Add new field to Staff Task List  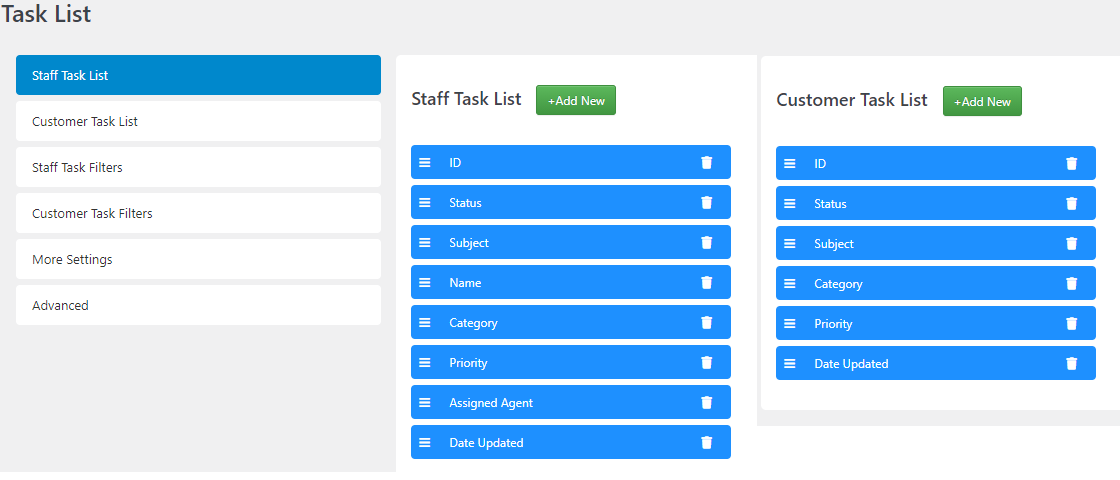576,100
